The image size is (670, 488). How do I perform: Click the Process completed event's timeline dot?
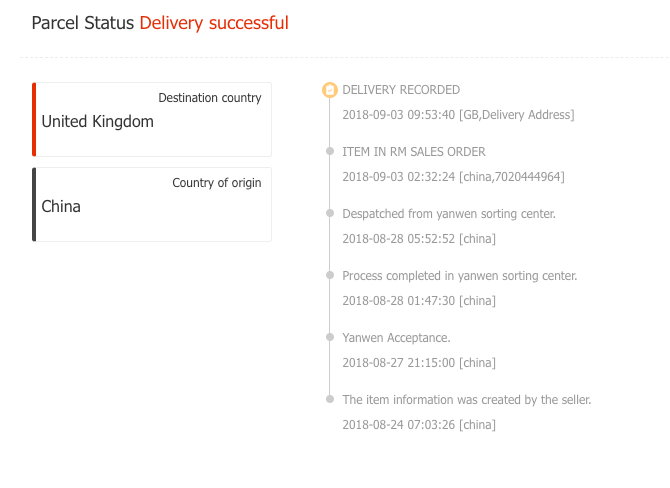[x=330, y=275]
